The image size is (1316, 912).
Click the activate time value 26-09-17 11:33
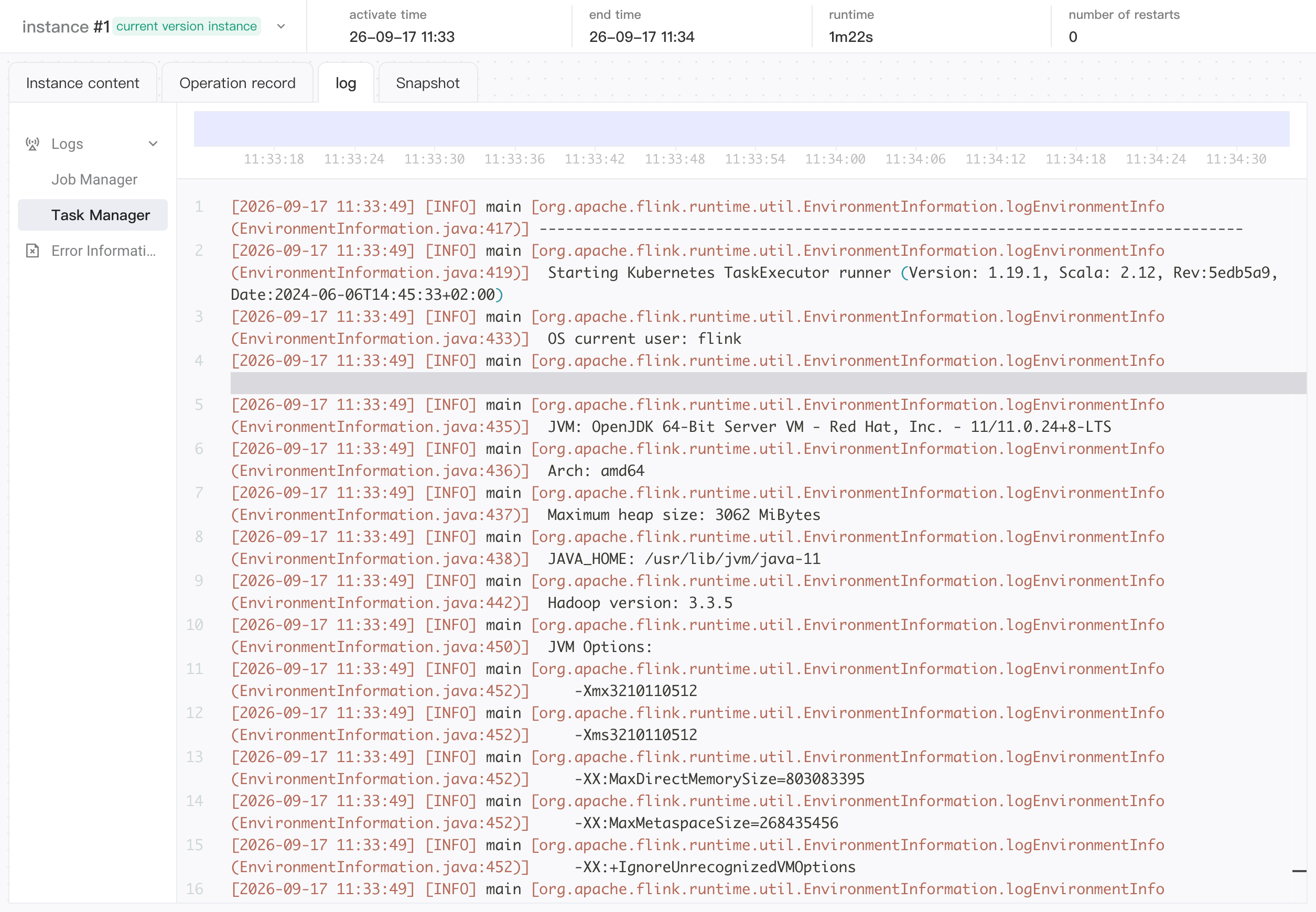point(402,37)
